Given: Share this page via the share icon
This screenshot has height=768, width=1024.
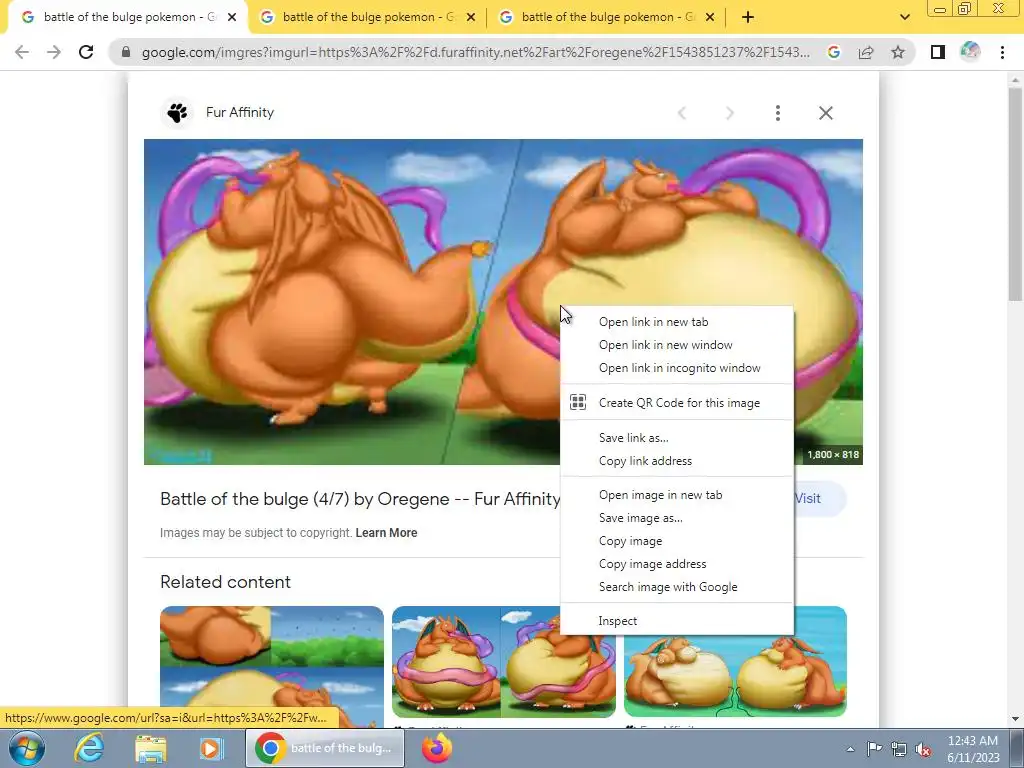Looking at the screenshot, I should pyautogui.click(x=866, y=52).
